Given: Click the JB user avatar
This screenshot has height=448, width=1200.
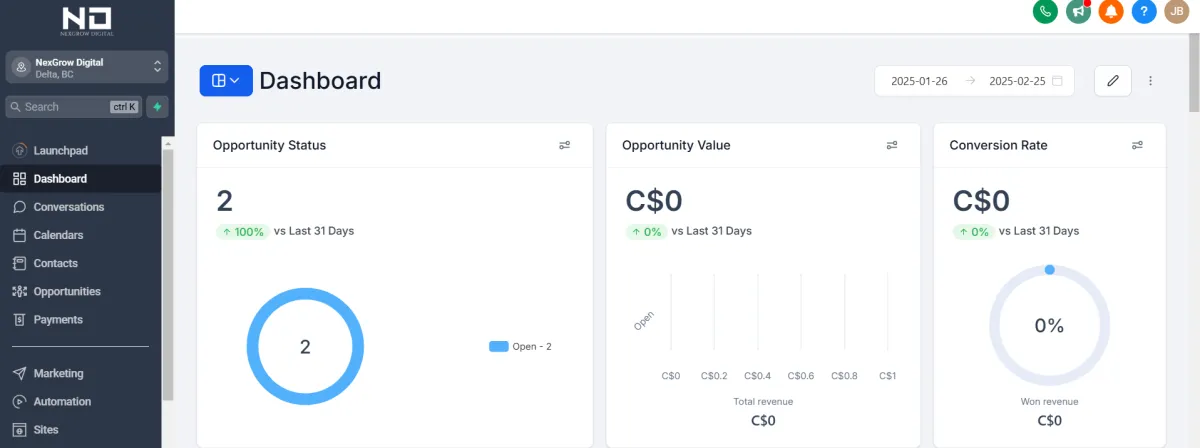Looking at the screenshot, I should [1177, 12].
